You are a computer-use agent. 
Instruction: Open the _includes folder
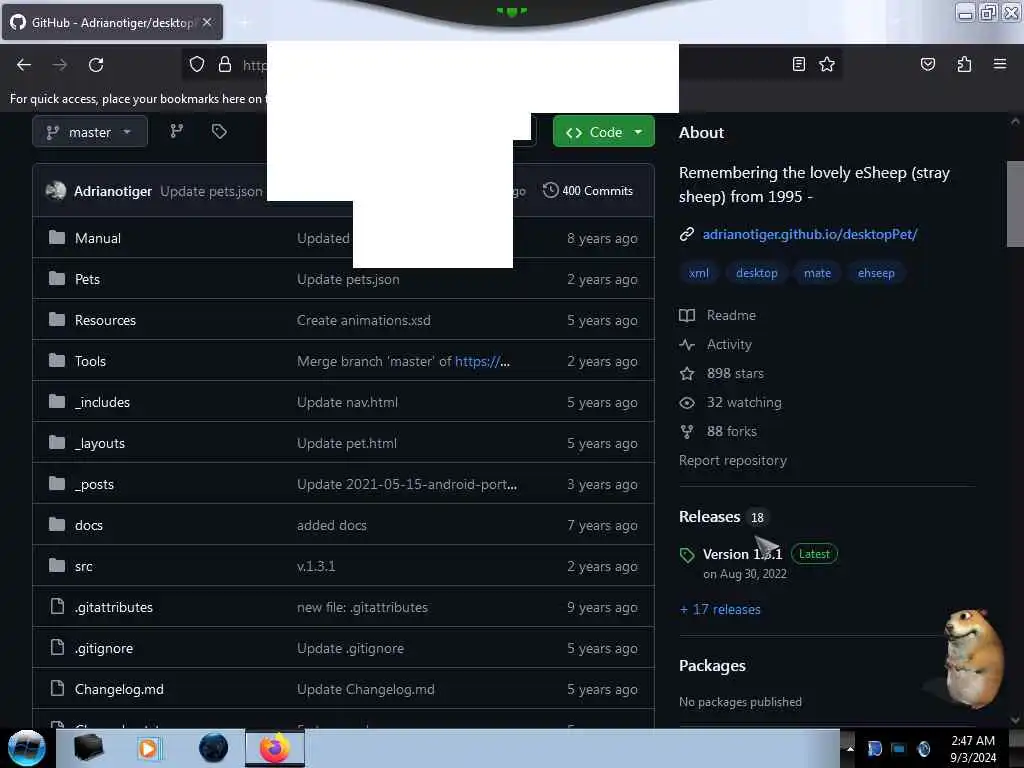(x=103, y=402)
